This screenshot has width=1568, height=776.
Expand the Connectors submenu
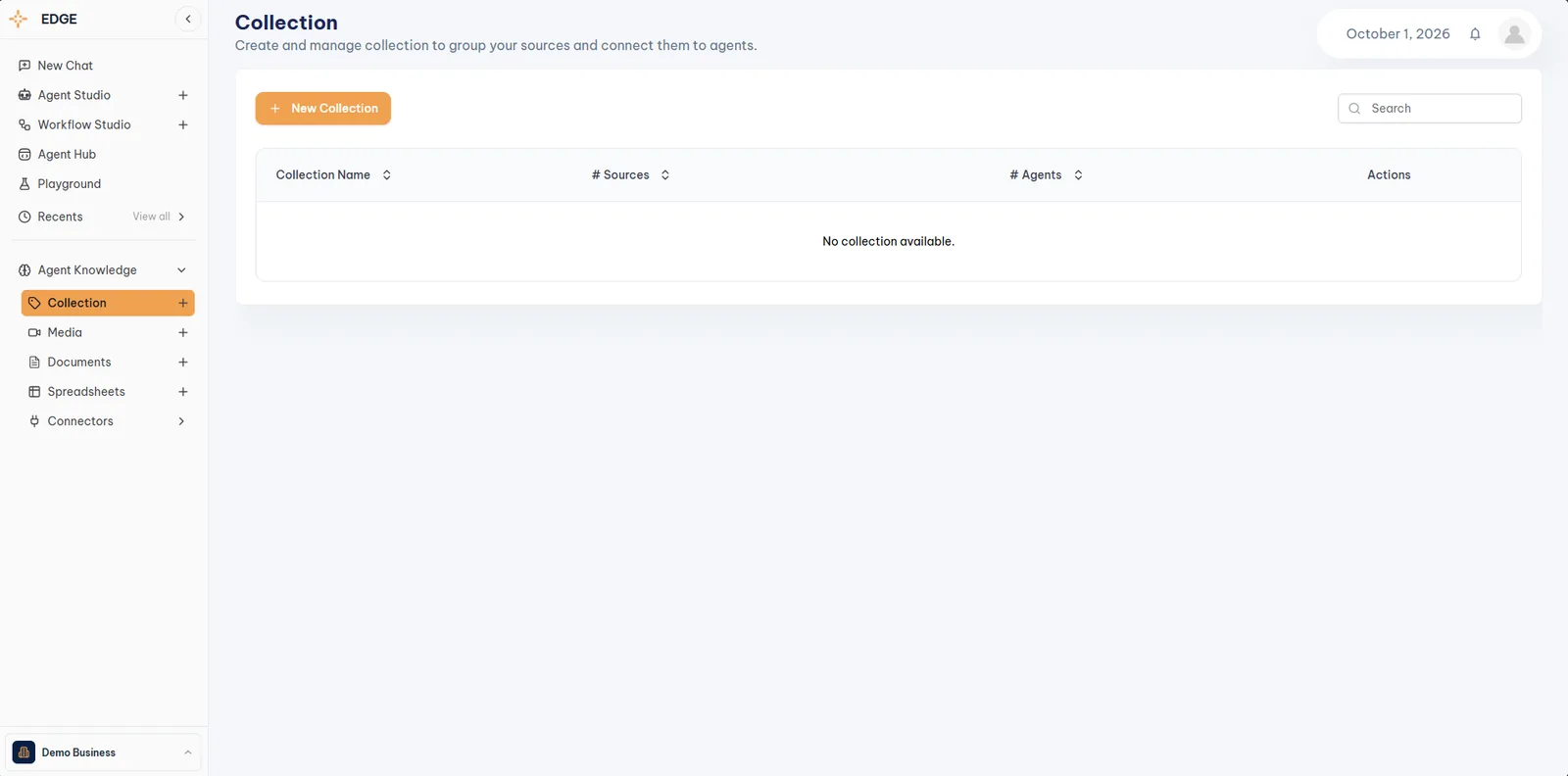point(181,421)
